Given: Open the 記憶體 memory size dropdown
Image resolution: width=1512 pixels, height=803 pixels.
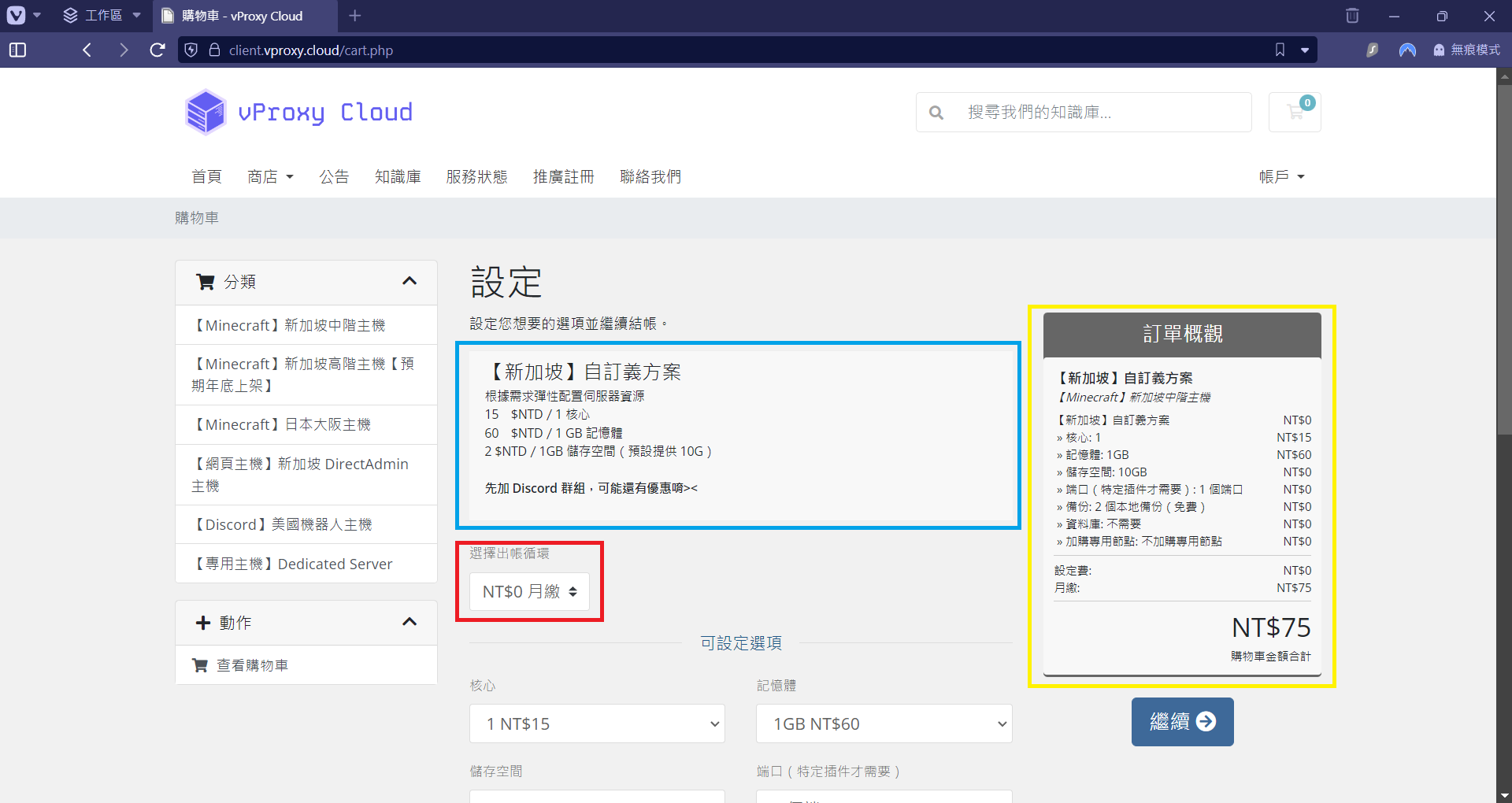Looking at the screenshot, I should 884,723.
